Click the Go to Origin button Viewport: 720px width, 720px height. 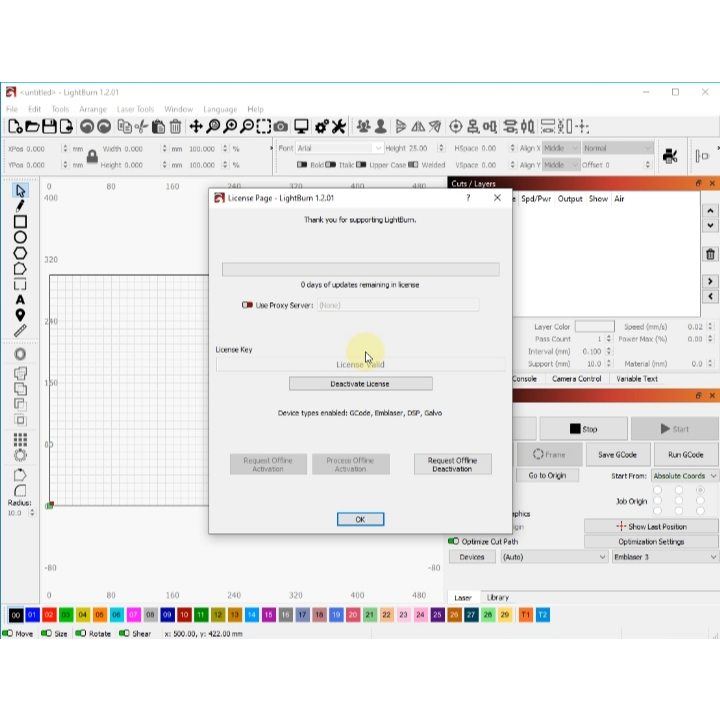pyautogui.click(x=547, y=476)
